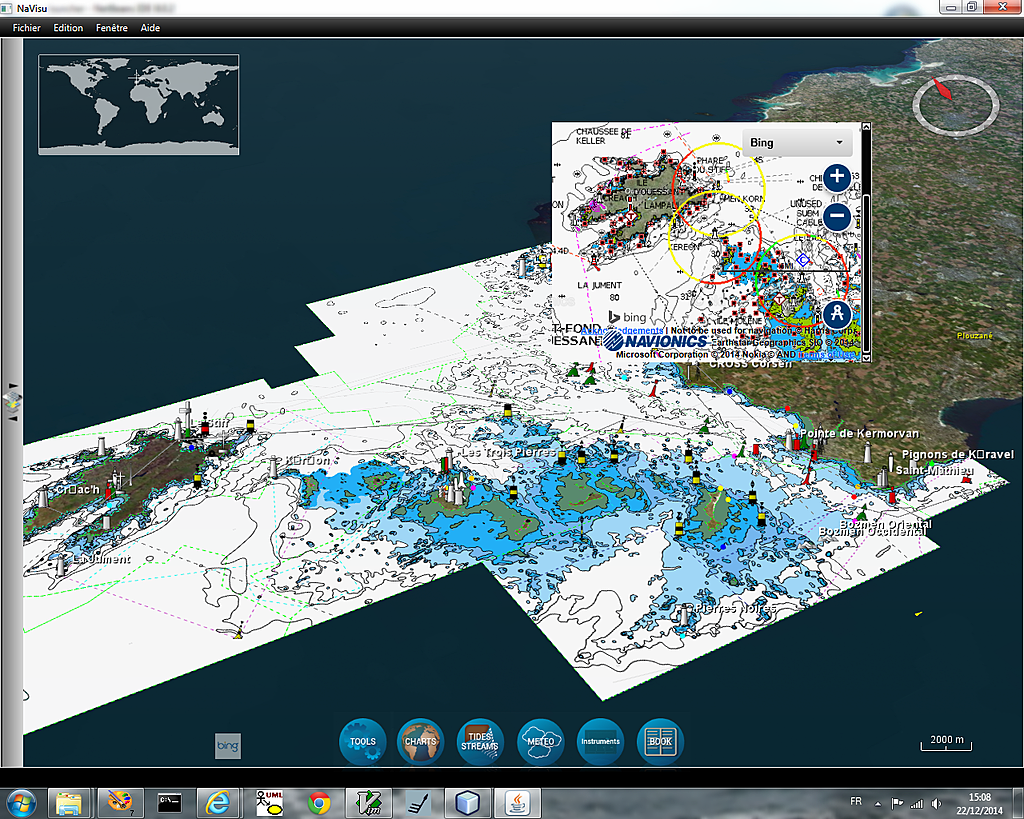Click the Bing logo at bottom left
The image size is (1024, 819).
[228, 746]
